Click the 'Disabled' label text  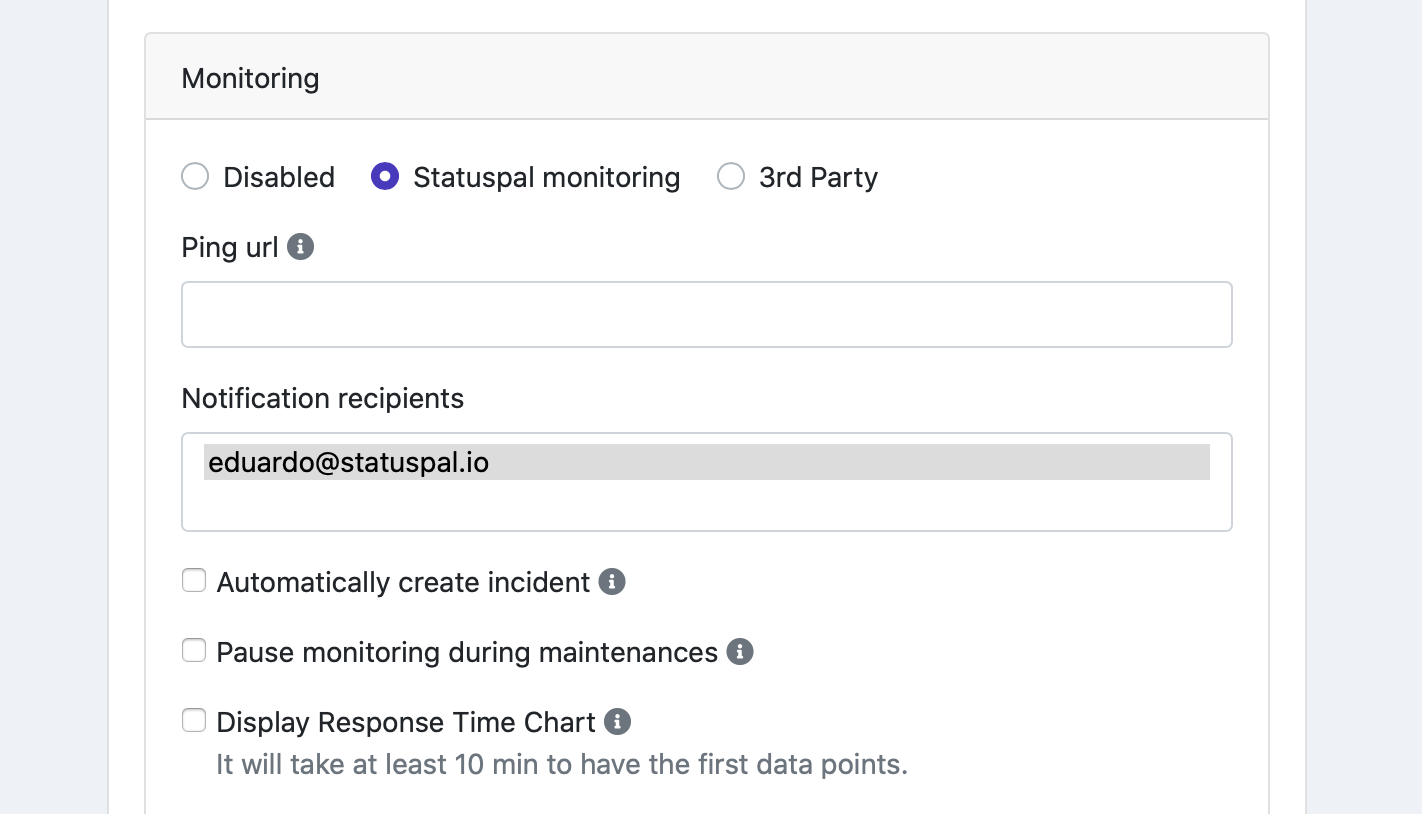[279, 177]
